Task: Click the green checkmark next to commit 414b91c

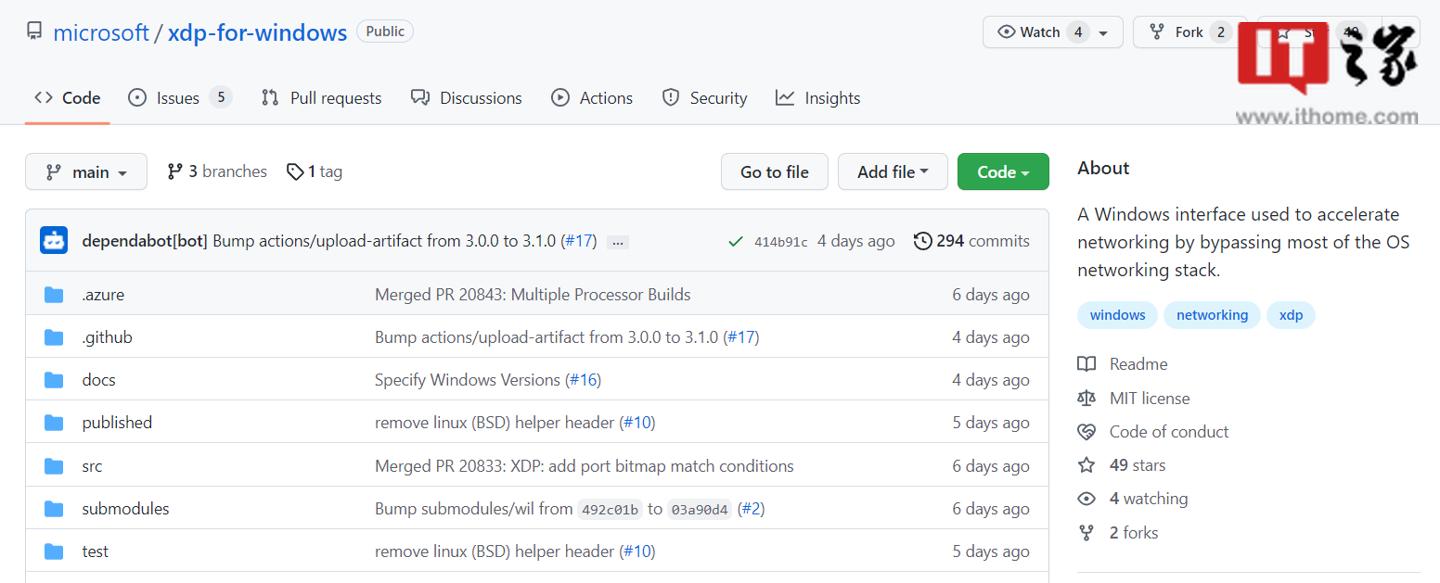Action: coord(736,240)
